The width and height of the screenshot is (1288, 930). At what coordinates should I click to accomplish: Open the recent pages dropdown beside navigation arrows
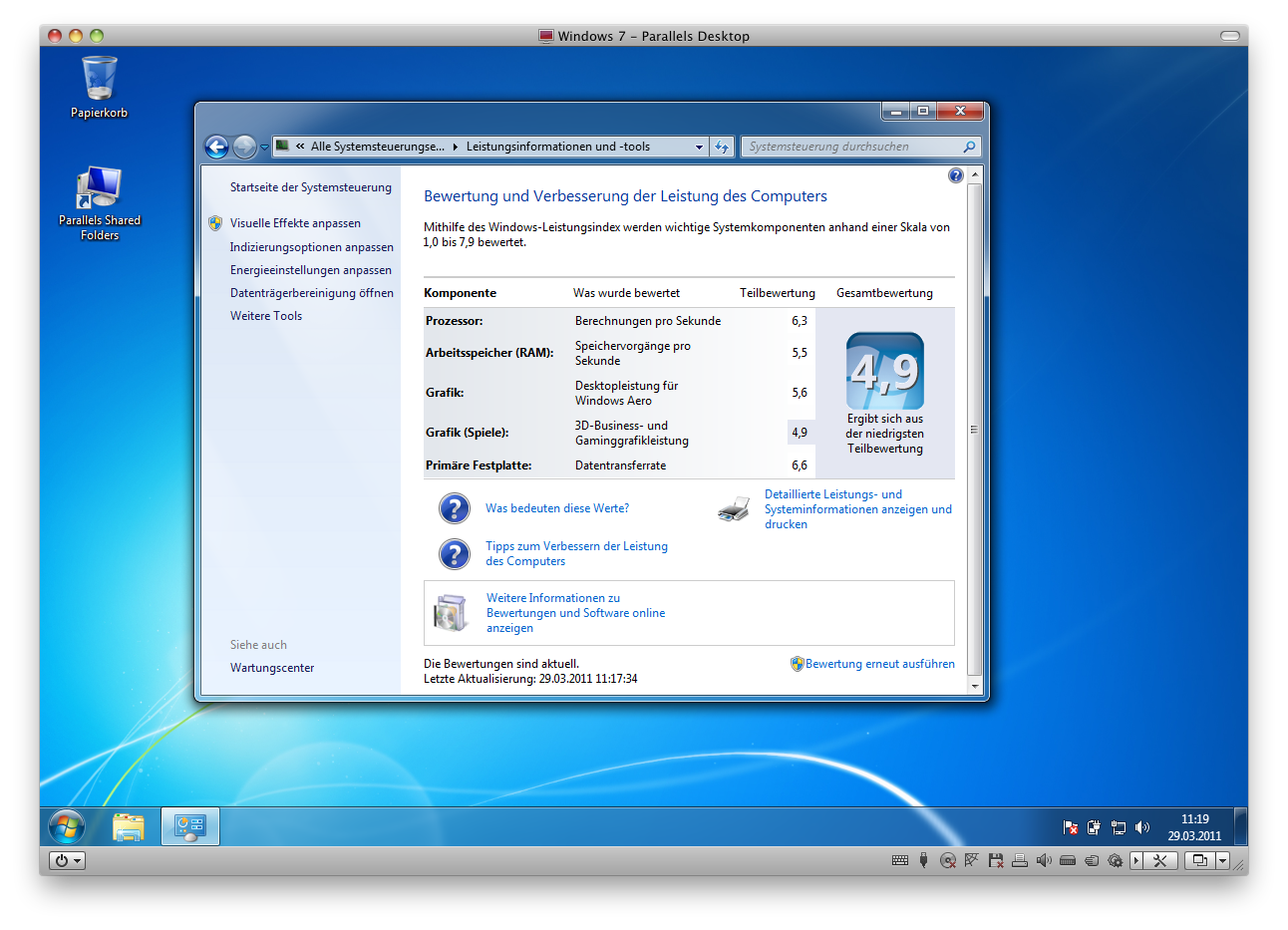(x=264, y=148)
